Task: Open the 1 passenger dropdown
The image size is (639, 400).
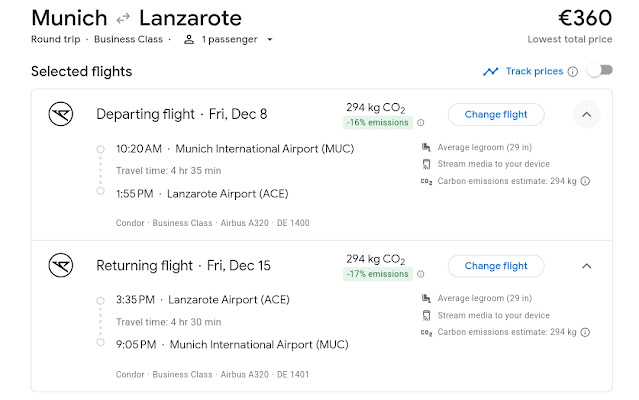Action: (228, 40)
